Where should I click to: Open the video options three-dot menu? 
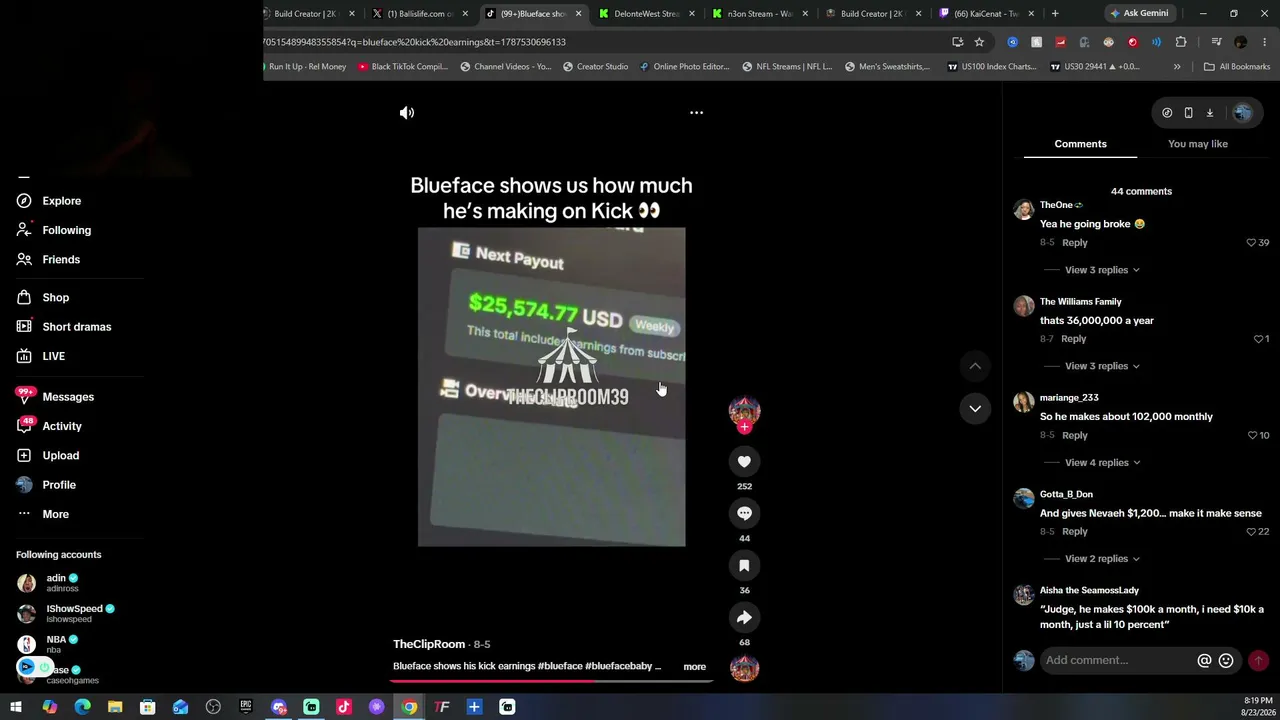[696, 113]
